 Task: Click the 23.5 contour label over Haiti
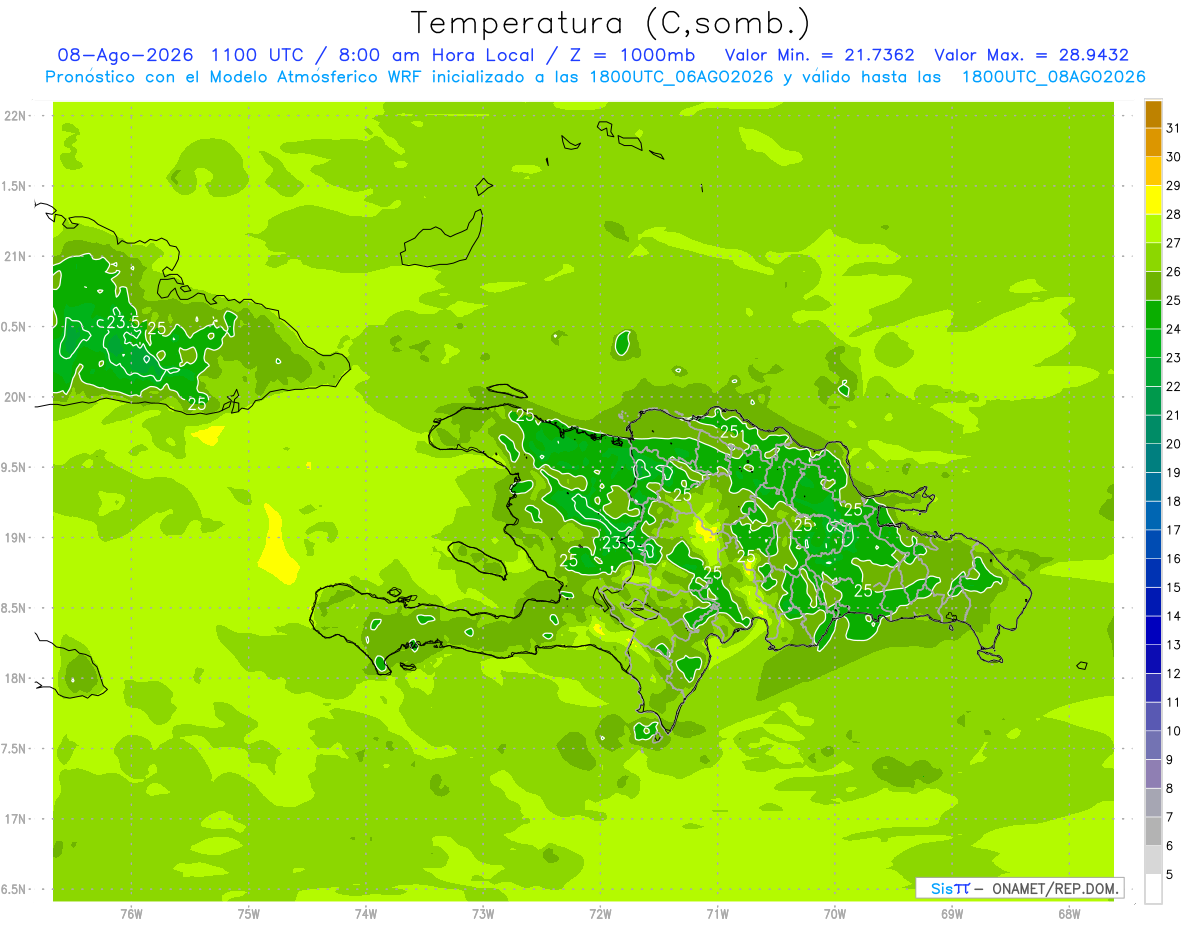(619, 543)
